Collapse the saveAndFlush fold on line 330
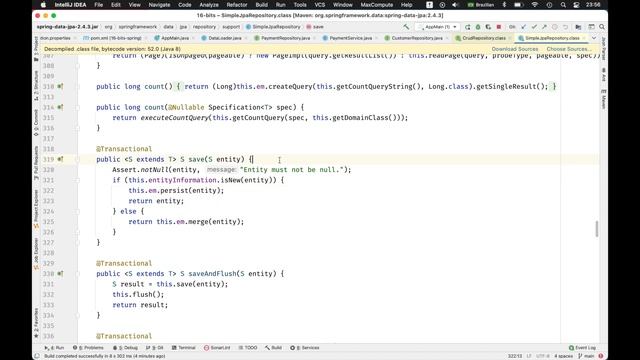The height and width of the screenshot is (360, 640). [x=78, y=274]
